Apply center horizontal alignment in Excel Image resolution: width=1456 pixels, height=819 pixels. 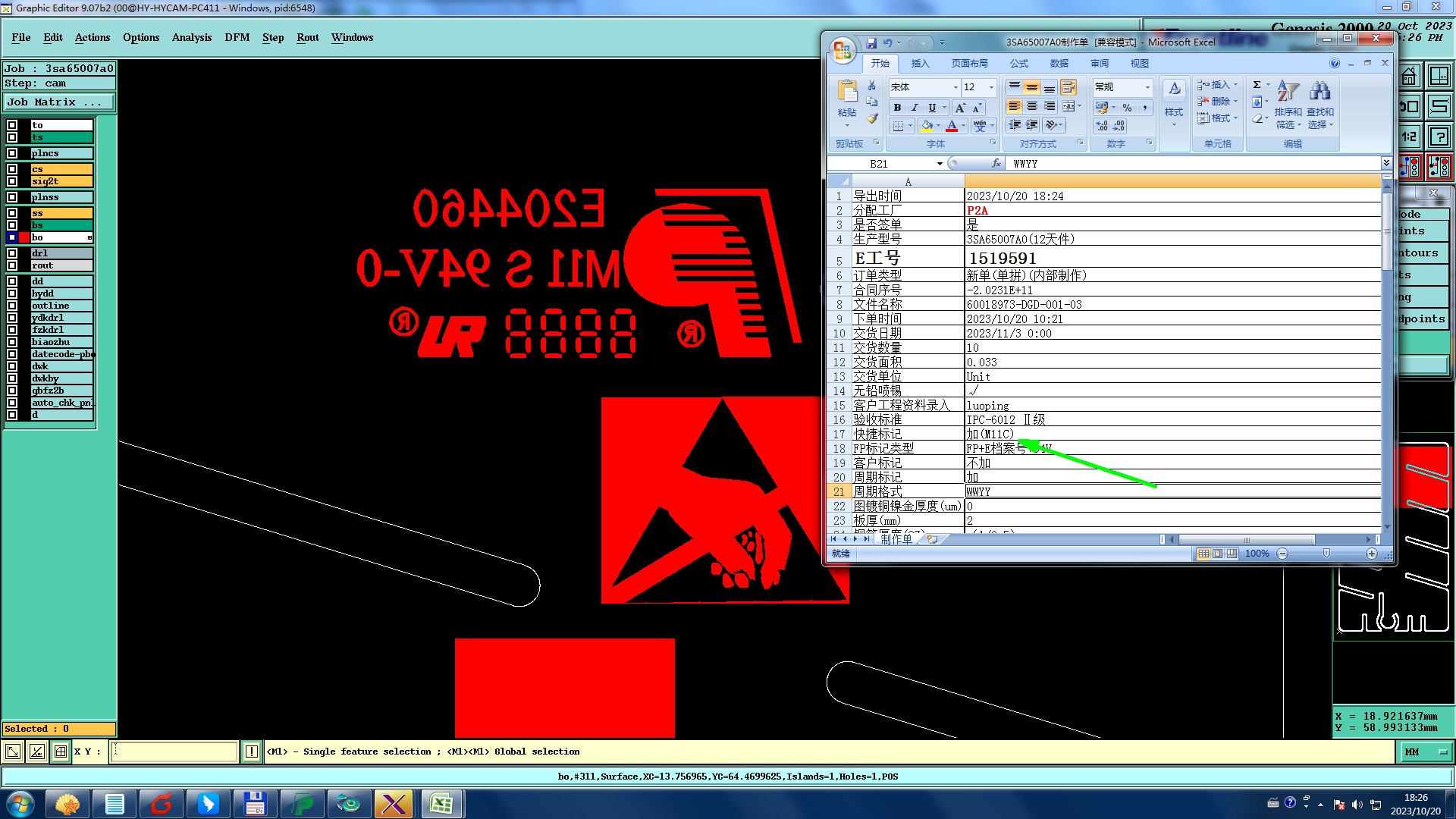coord(1031,106)
